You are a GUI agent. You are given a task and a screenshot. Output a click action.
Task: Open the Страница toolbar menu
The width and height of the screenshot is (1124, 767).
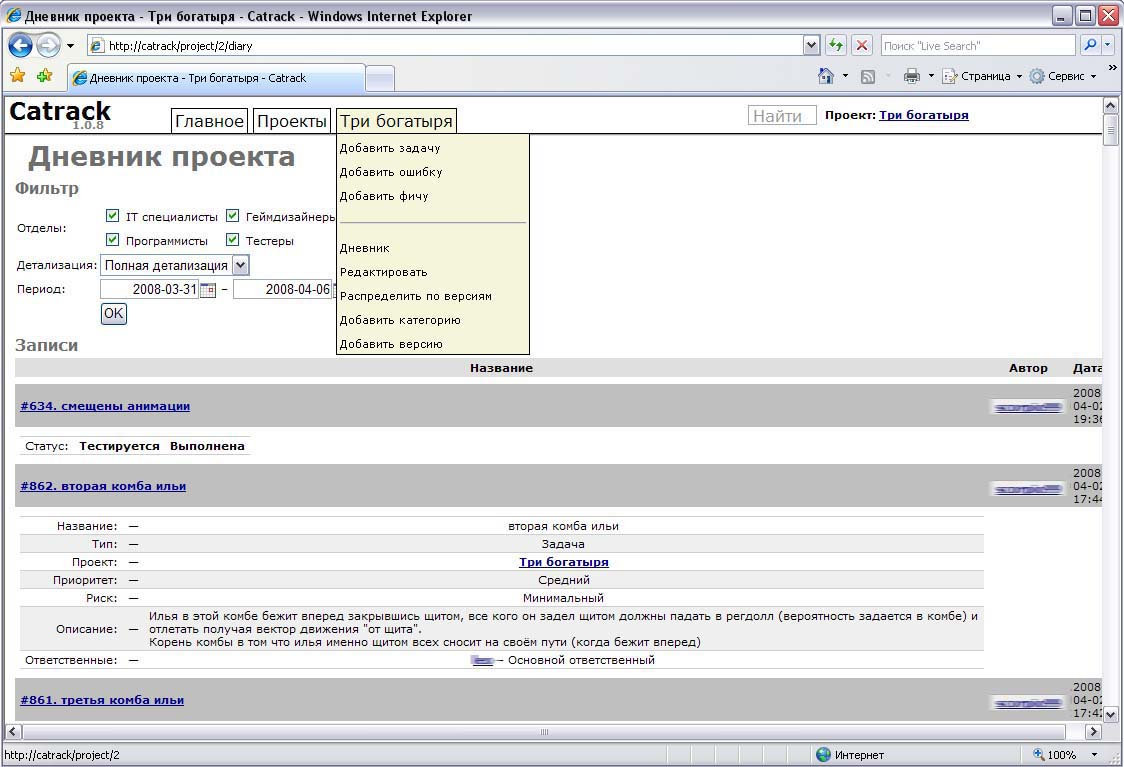point(983,76)
